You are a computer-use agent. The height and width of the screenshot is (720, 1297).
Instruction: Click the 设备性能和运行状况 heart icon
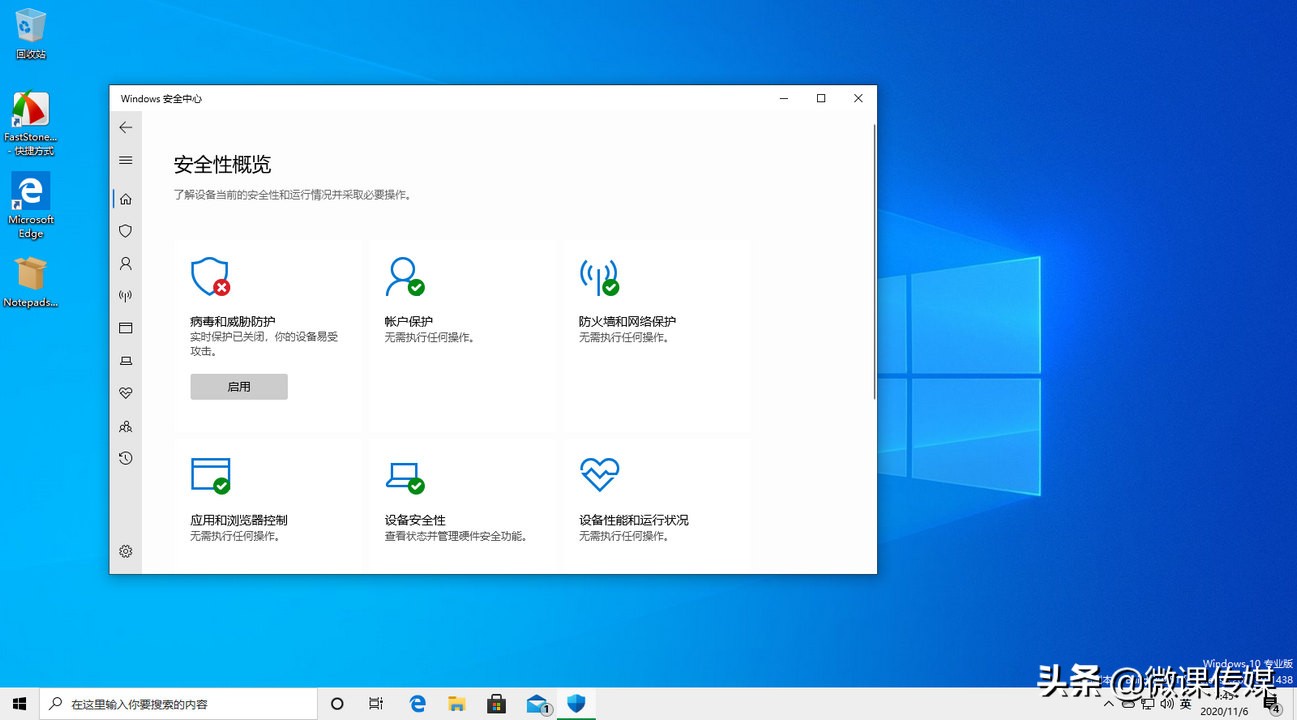(125, 392)
